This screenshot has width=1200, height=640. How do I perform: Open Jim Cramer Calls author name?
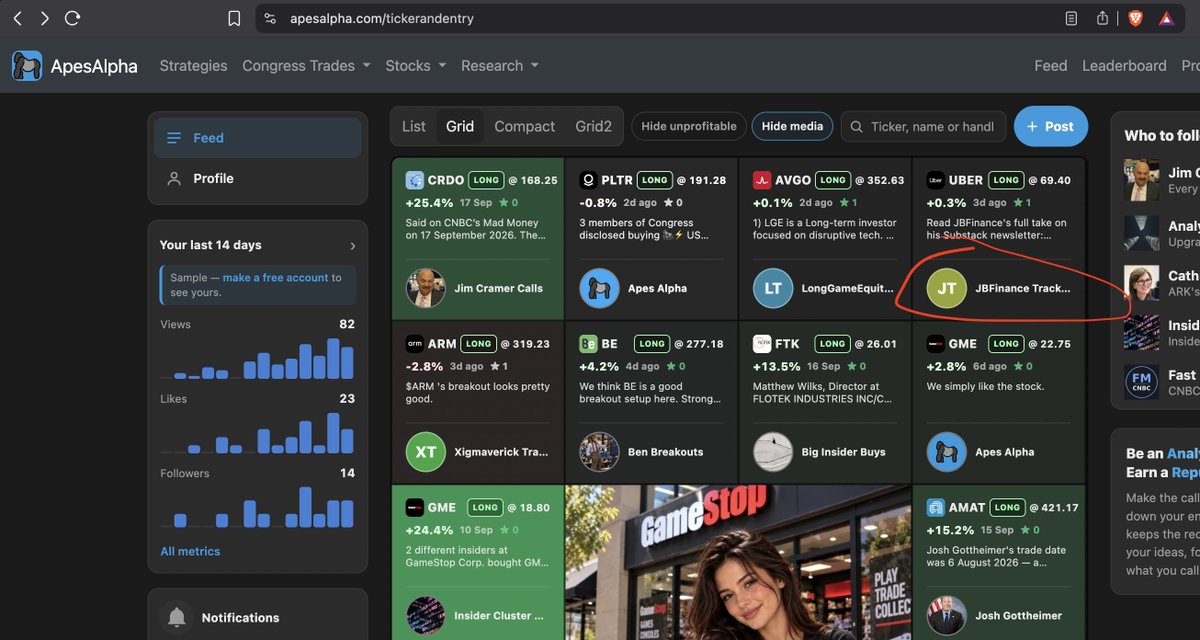pyautogui.click(x=498, y=288)
